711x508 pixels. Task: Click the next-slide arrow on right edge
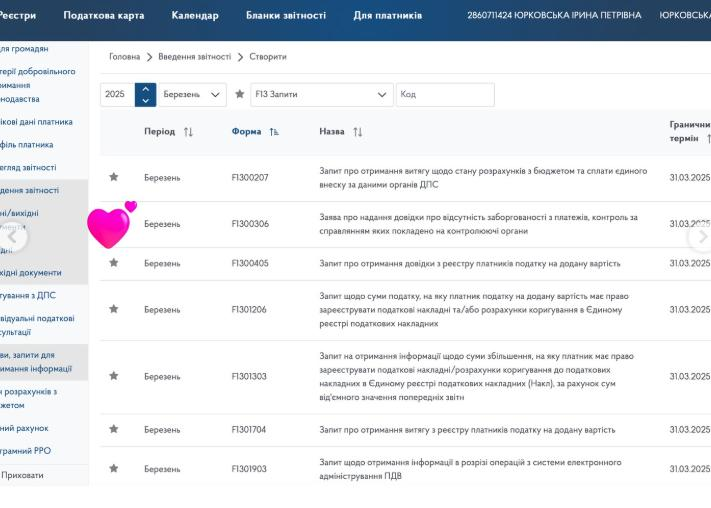(702, 236)
